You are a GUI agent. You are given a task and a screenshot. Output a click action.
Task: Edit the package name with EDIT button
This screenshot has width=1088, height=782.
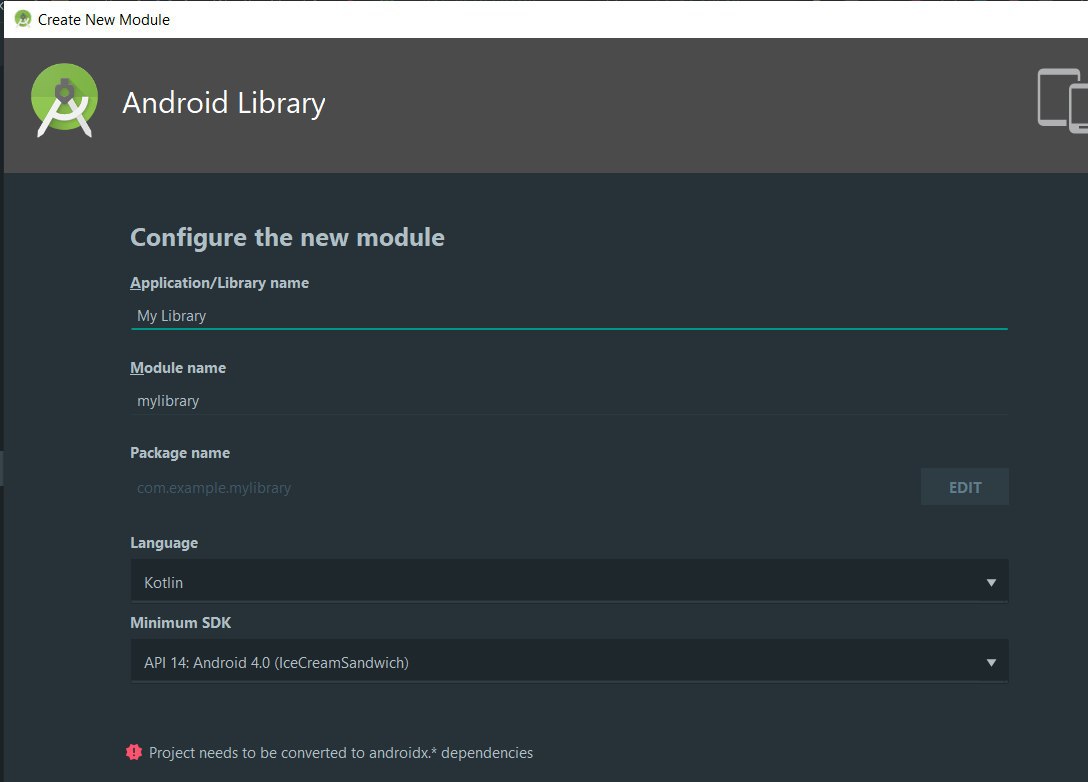point(964,487)
